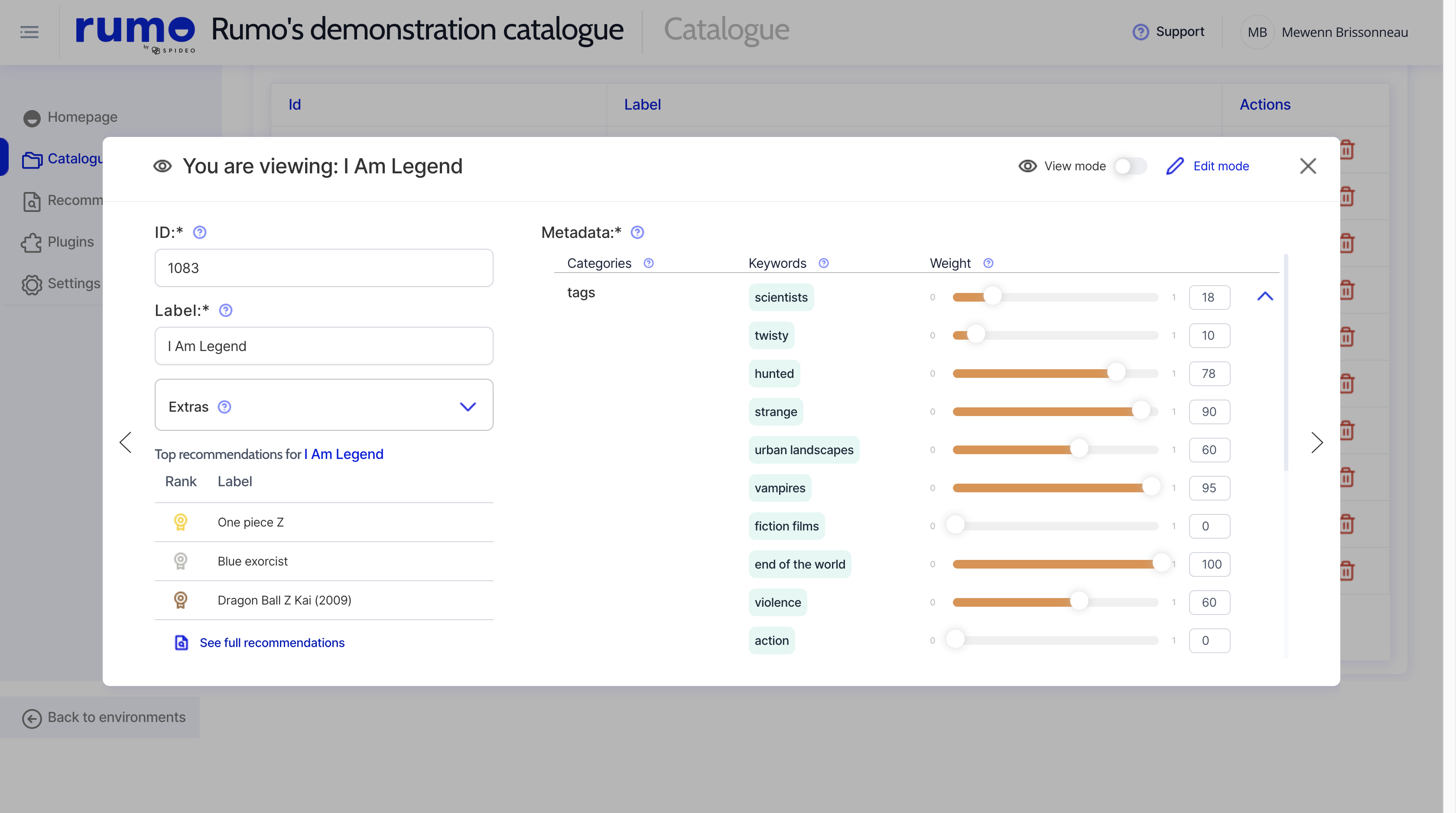Screen dimensions: 1456x813
Task: Open the MB user avatar menu
Action: (x=1257, y=32)
